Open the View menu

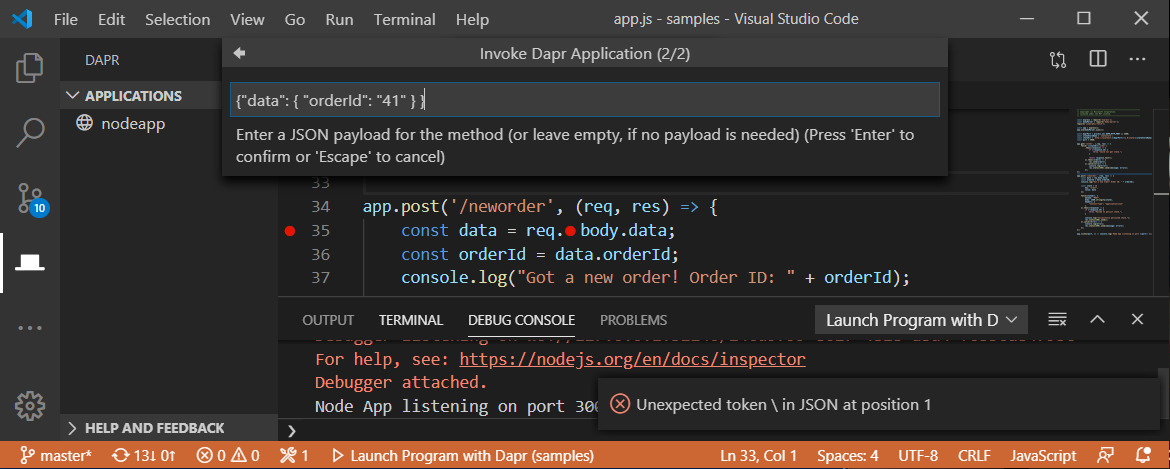click(x=247, y=19)
